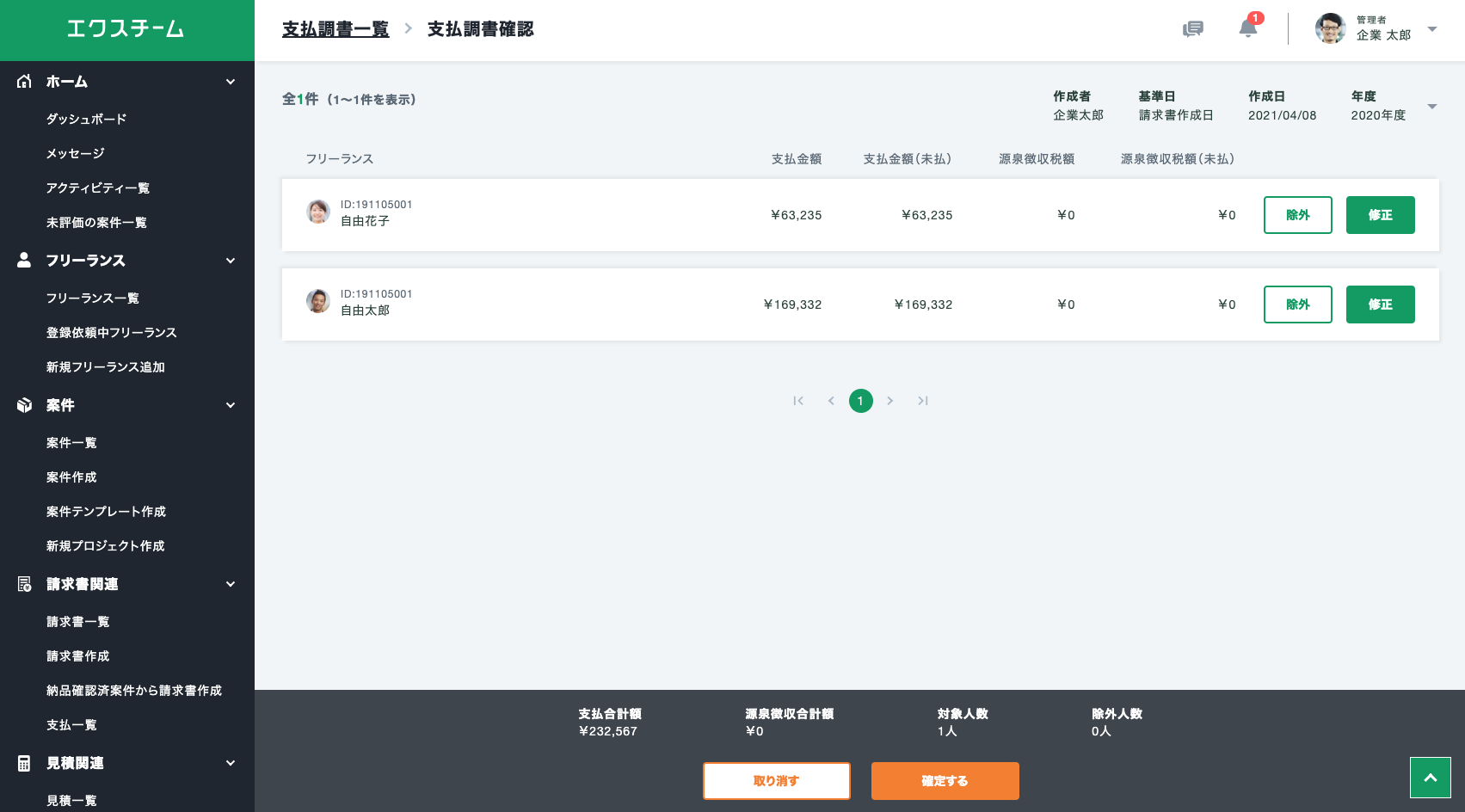
Task: Collapse the 請求書関連 sidebar section
Action: click(230, 584)
